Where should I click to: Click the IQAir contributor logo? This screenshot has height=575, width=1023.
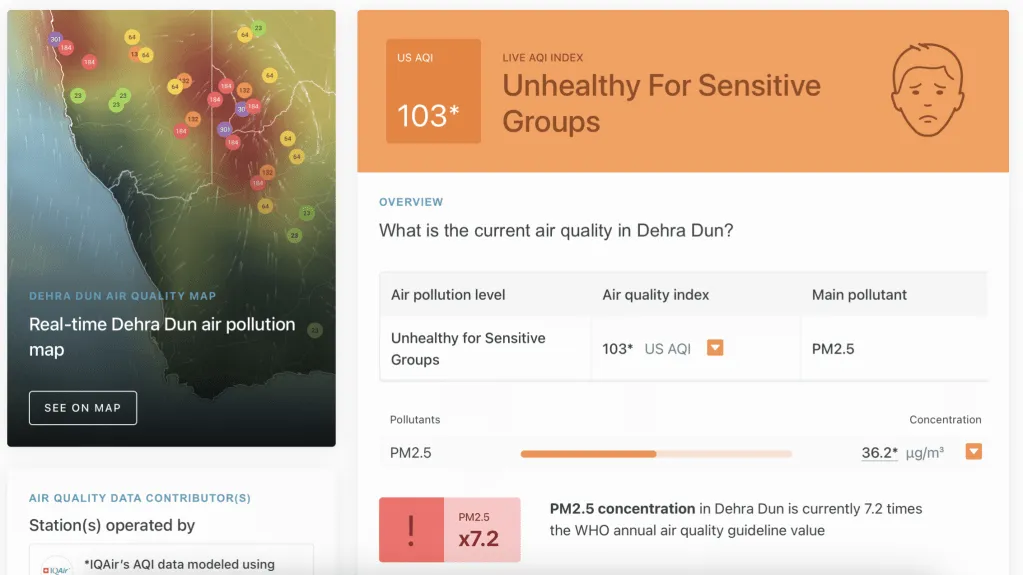click(57, 567)
